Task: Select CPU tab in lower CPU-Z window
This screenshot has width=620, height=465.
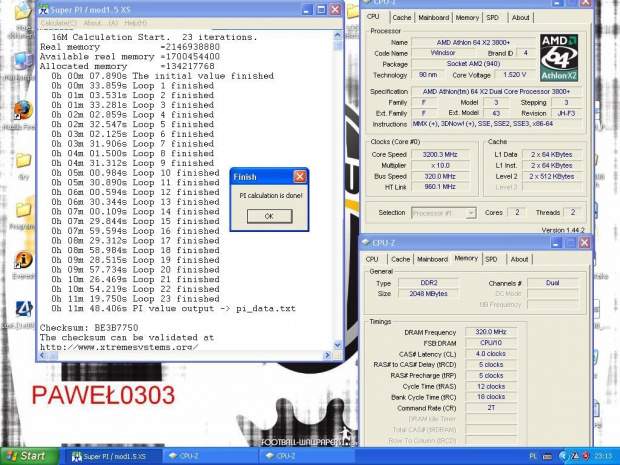Action: click(x=372, y=259)
